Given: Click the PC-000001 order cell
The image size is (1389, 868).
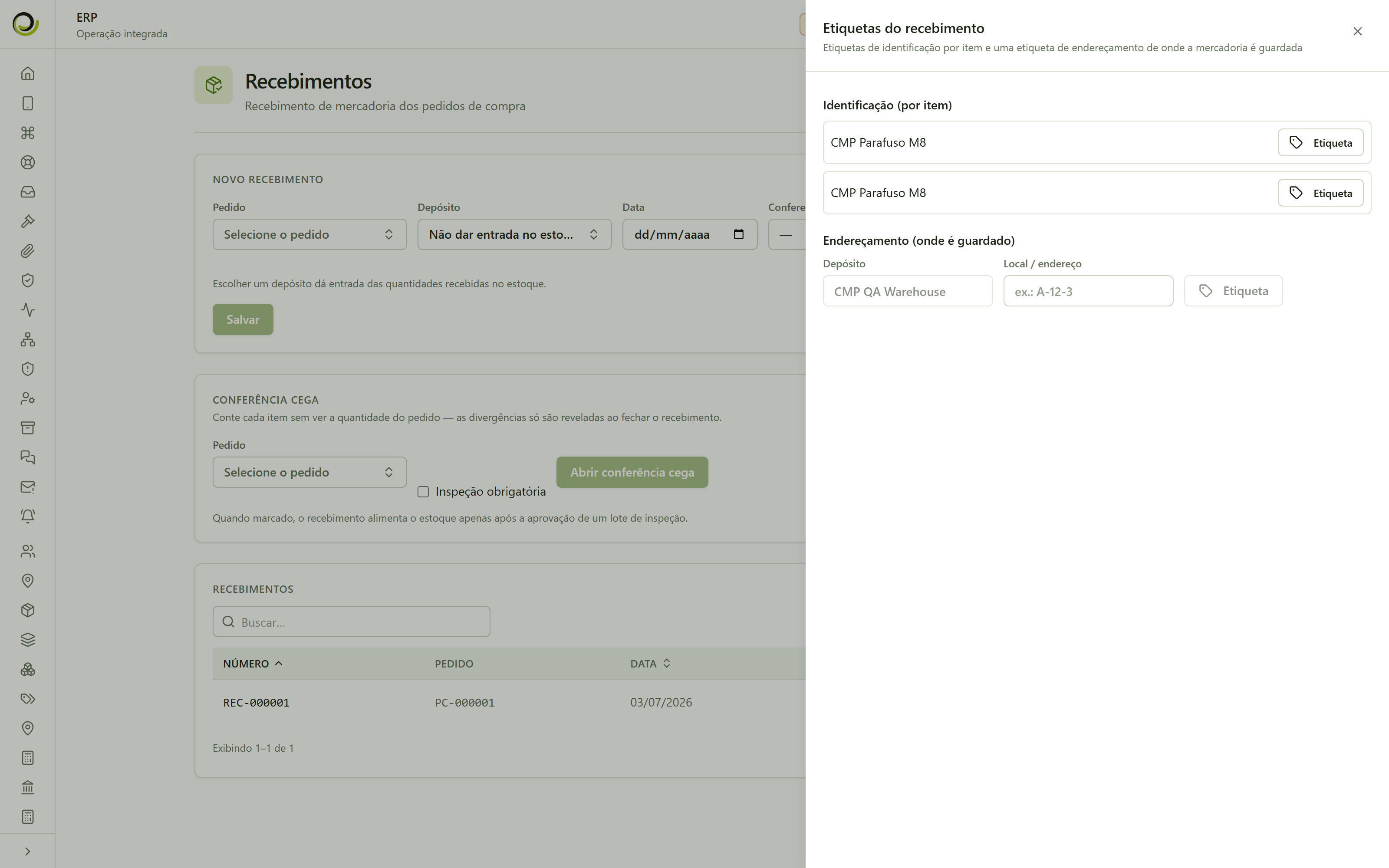Looking at the screenshot, I should (464, 703).
